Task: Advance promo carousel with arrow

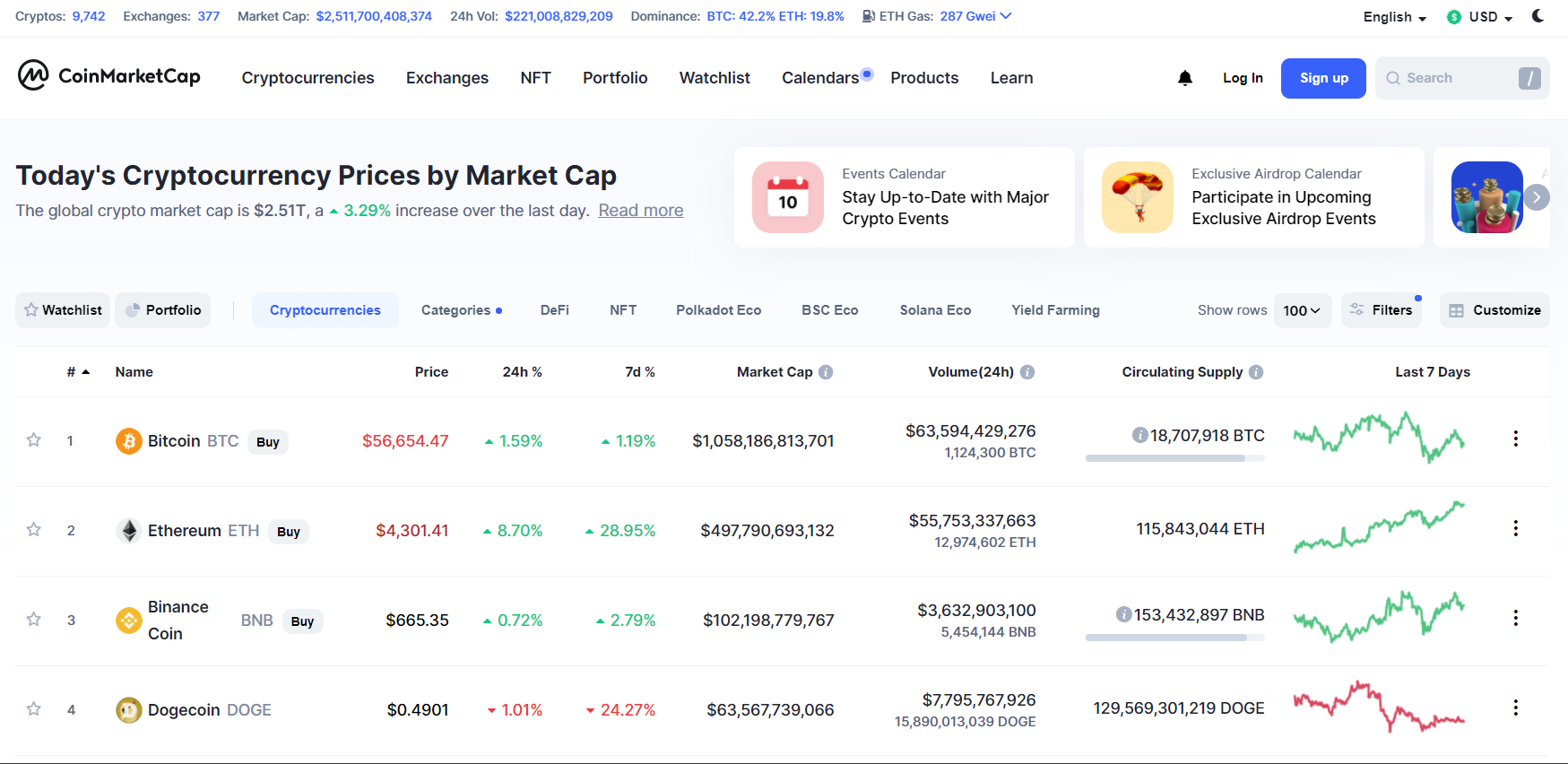Action: tap(1537, 197)
